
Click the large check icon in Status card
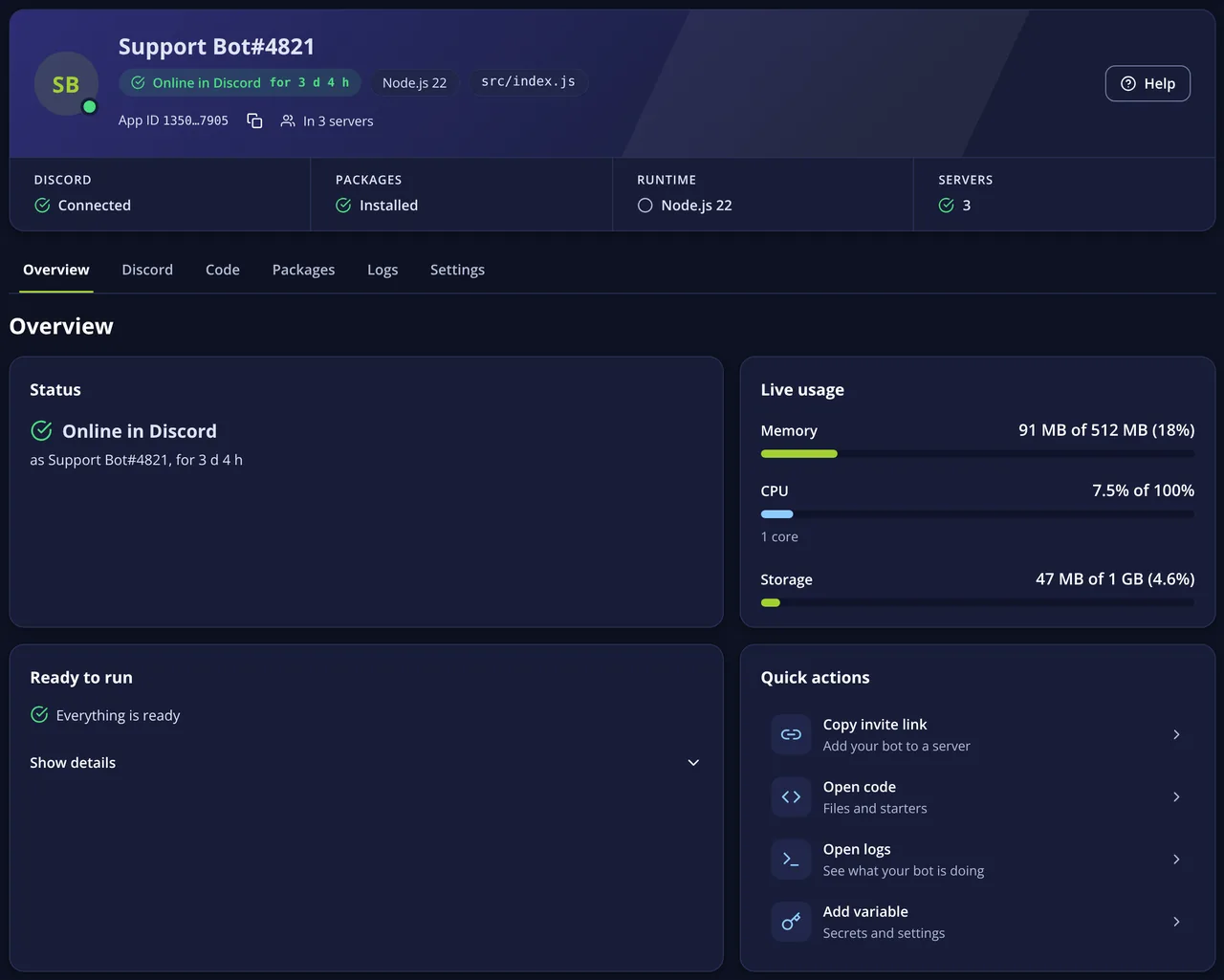coord(41,430)
